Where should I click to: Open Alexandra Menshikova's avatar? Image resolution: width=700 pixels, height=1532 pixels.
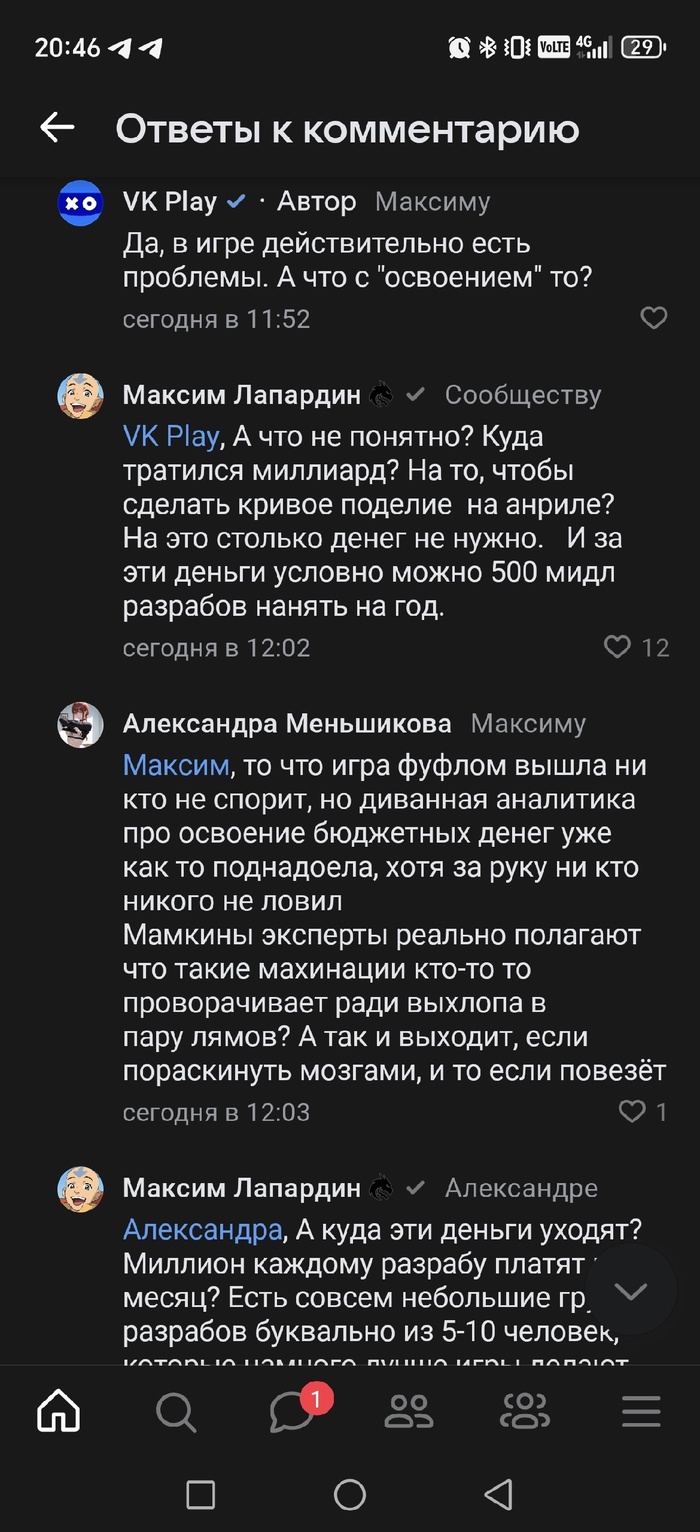(80, 724)
